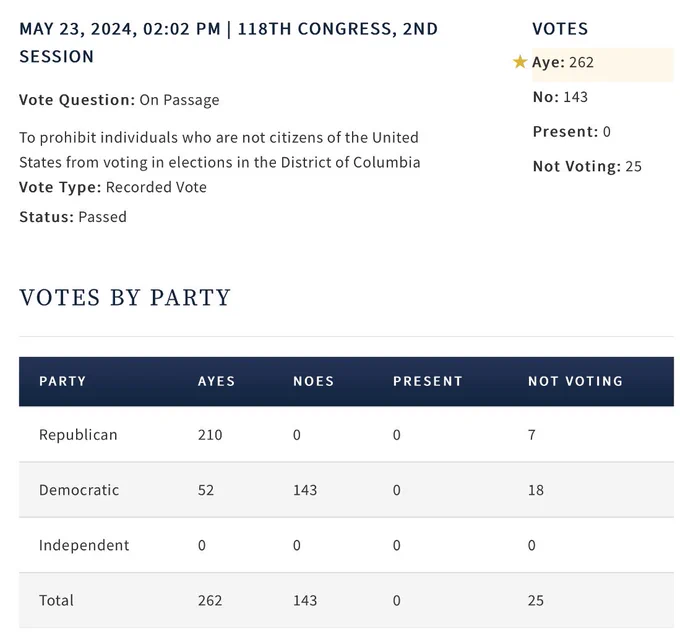Select the Republican party row label
Screen dimensions: 680x632
[78, 435]
